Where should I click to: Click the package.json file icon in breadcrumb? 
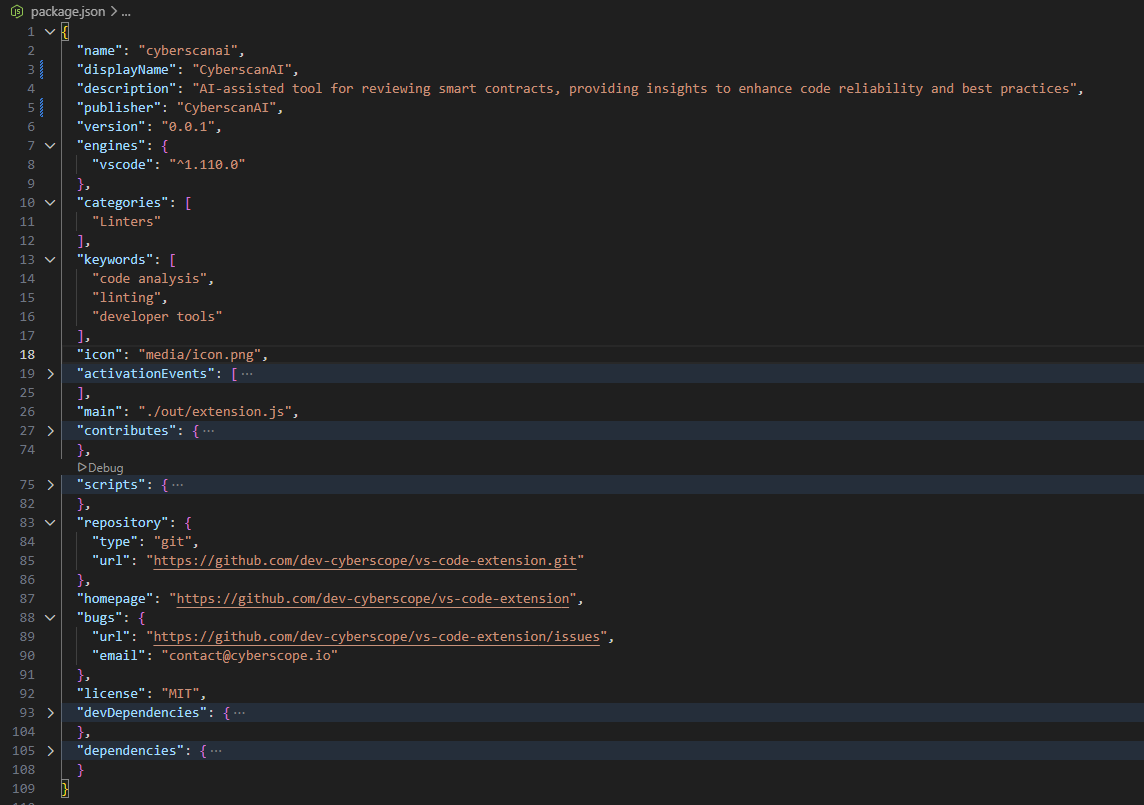(x=17, y=12)
